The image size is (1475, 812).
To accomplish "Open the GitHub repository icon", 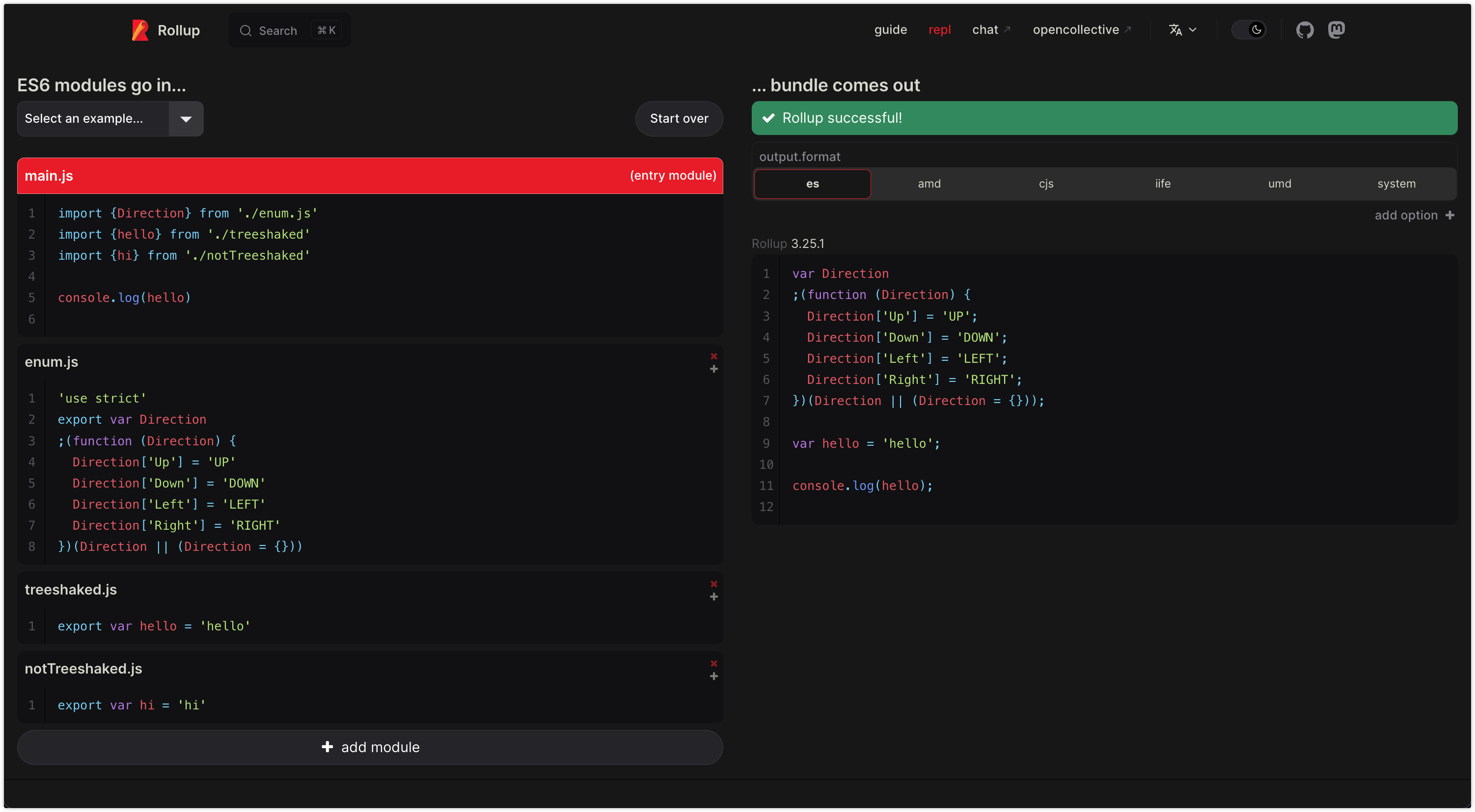I will pos(1304,30).
